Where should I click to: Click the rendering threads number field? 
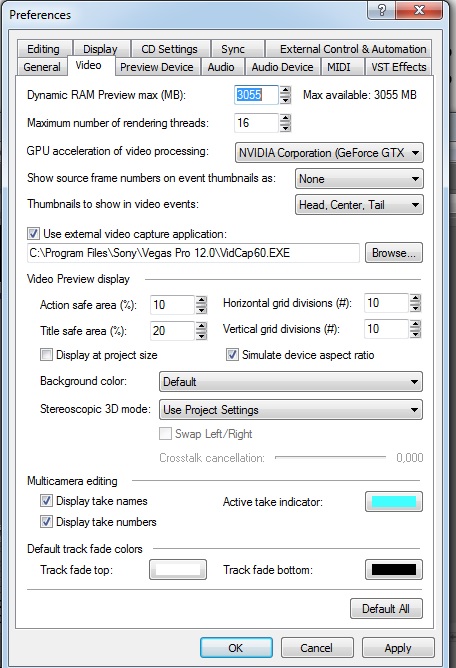click(x=256, y=123)
